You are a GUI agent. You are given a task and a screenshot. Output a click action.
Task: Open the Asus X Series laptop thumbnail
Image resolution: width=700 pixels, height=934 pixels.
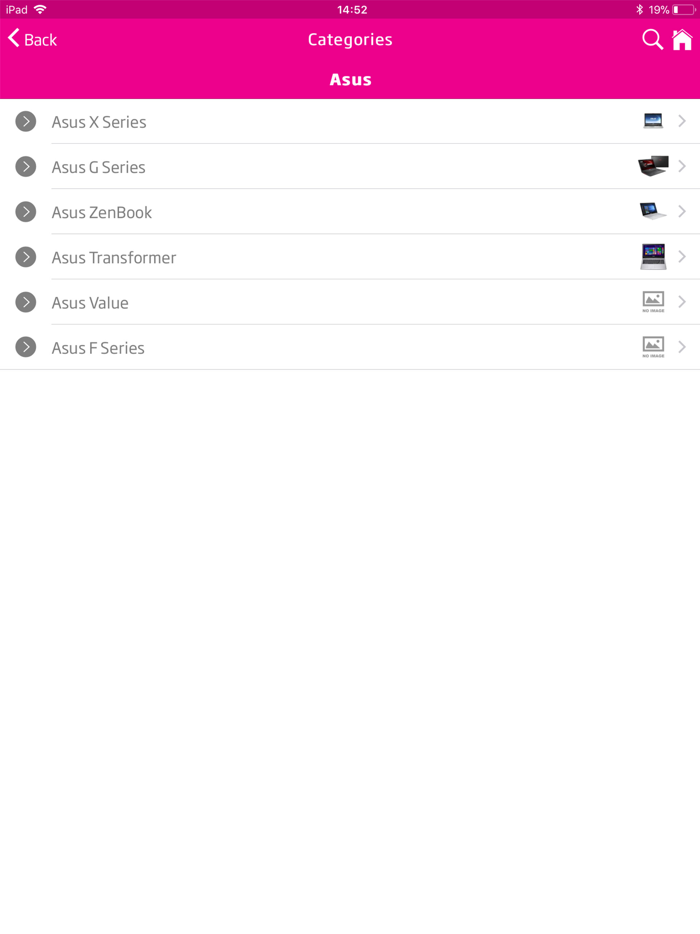(653, 121)
